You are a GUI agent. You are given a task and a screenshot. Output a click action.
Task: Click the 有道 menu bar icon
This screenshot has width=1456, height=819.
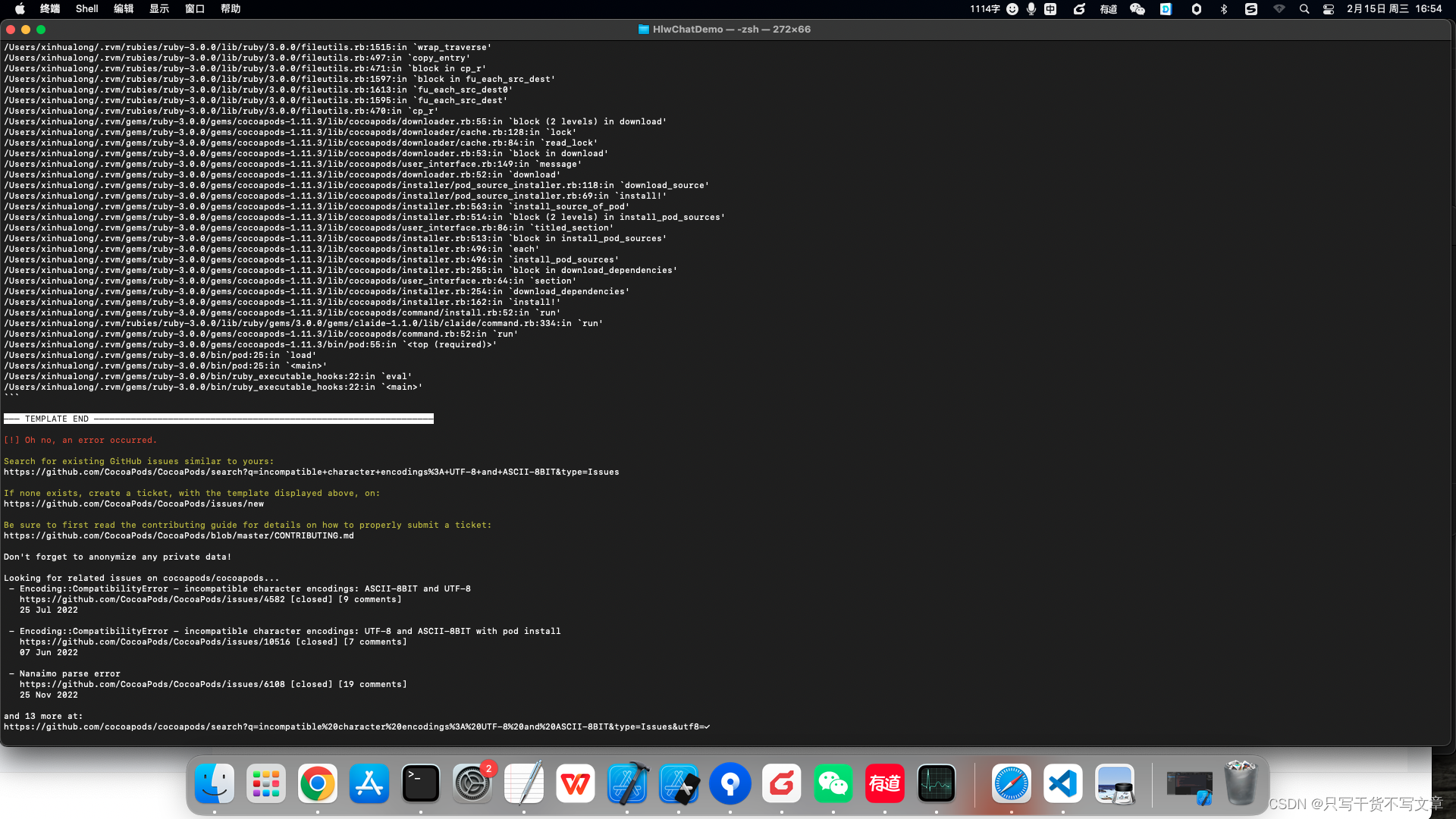click(1109, 9)
